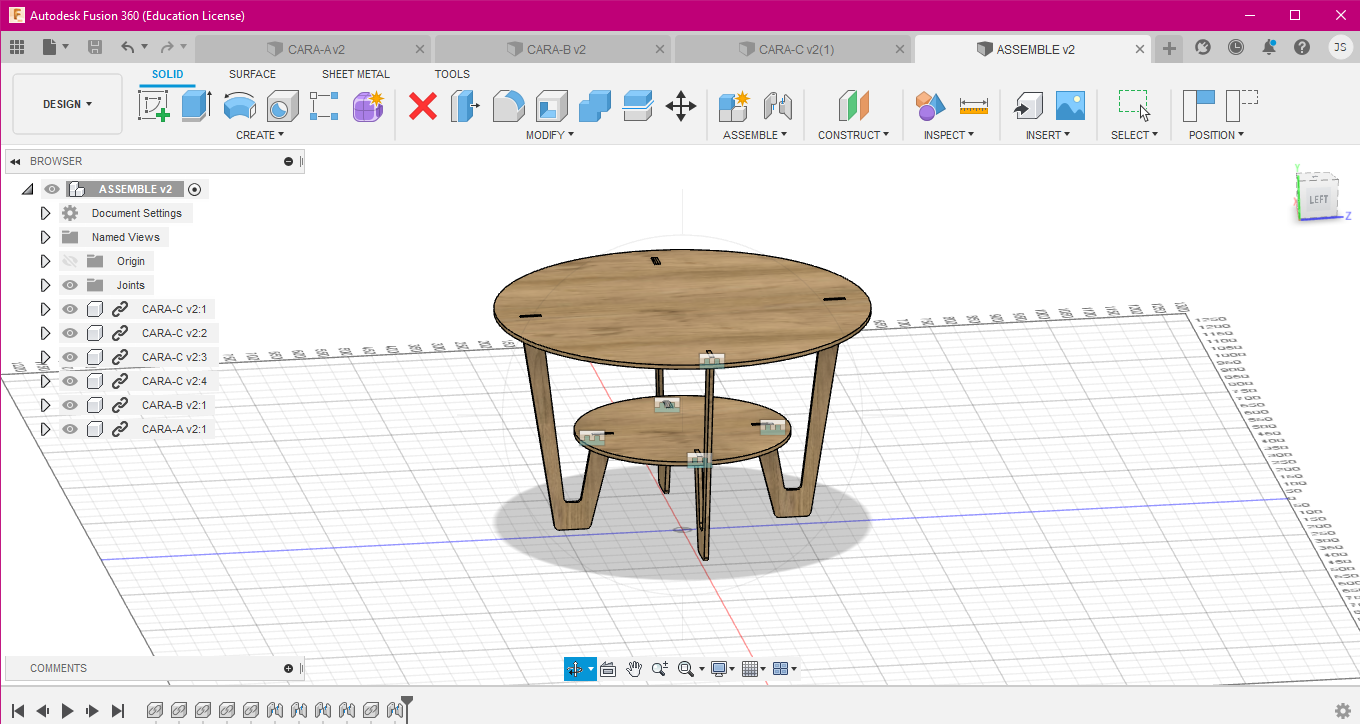Open the Joint tool in Assemble
This screenshot has width=1360, height=724.
[x=777, y=105]
